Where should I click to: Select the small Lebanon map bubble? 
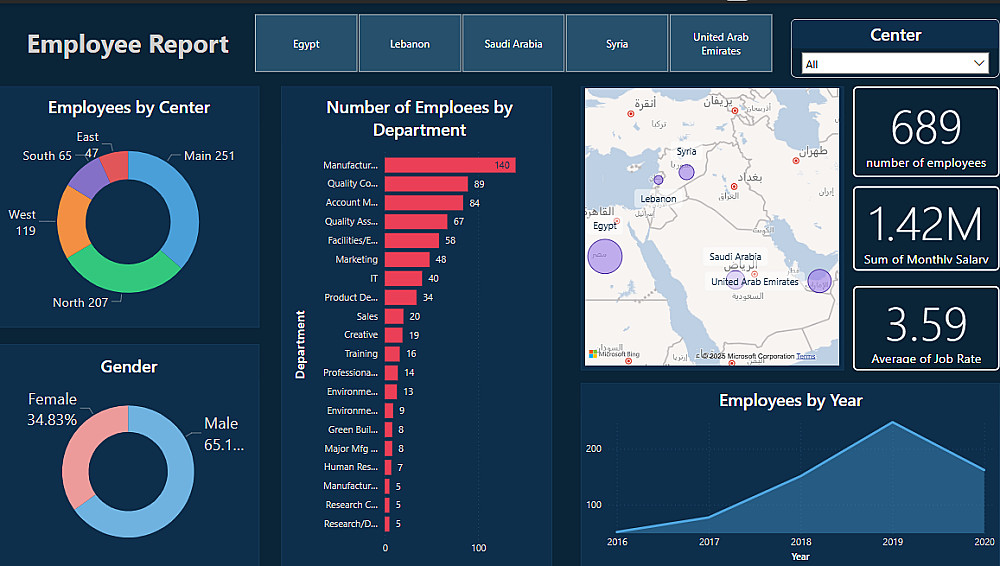pyautogui.click(x=658, y=180)
